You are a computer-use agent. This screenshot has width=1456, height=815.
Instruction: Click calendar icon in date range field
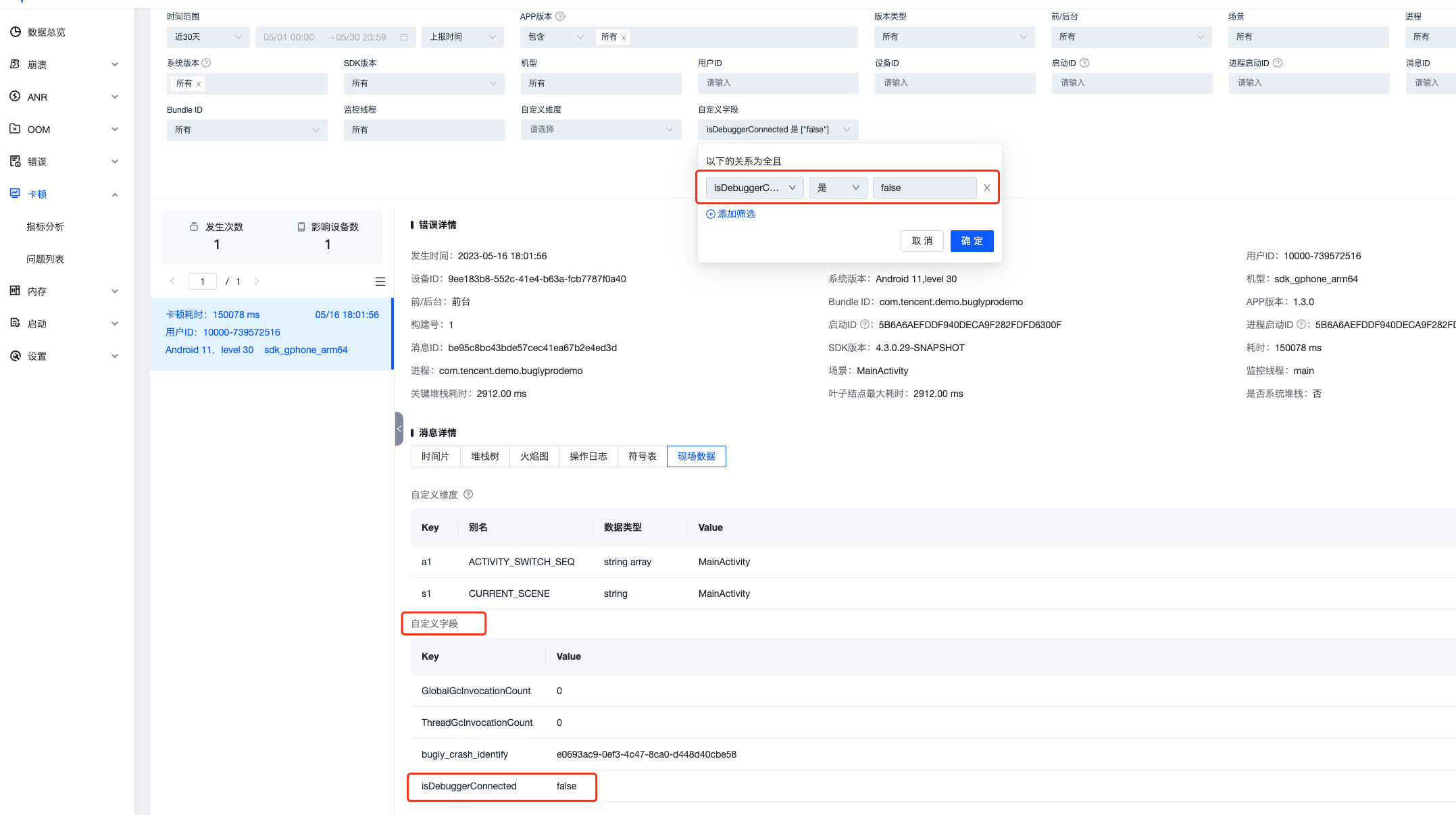coord(404,37)
